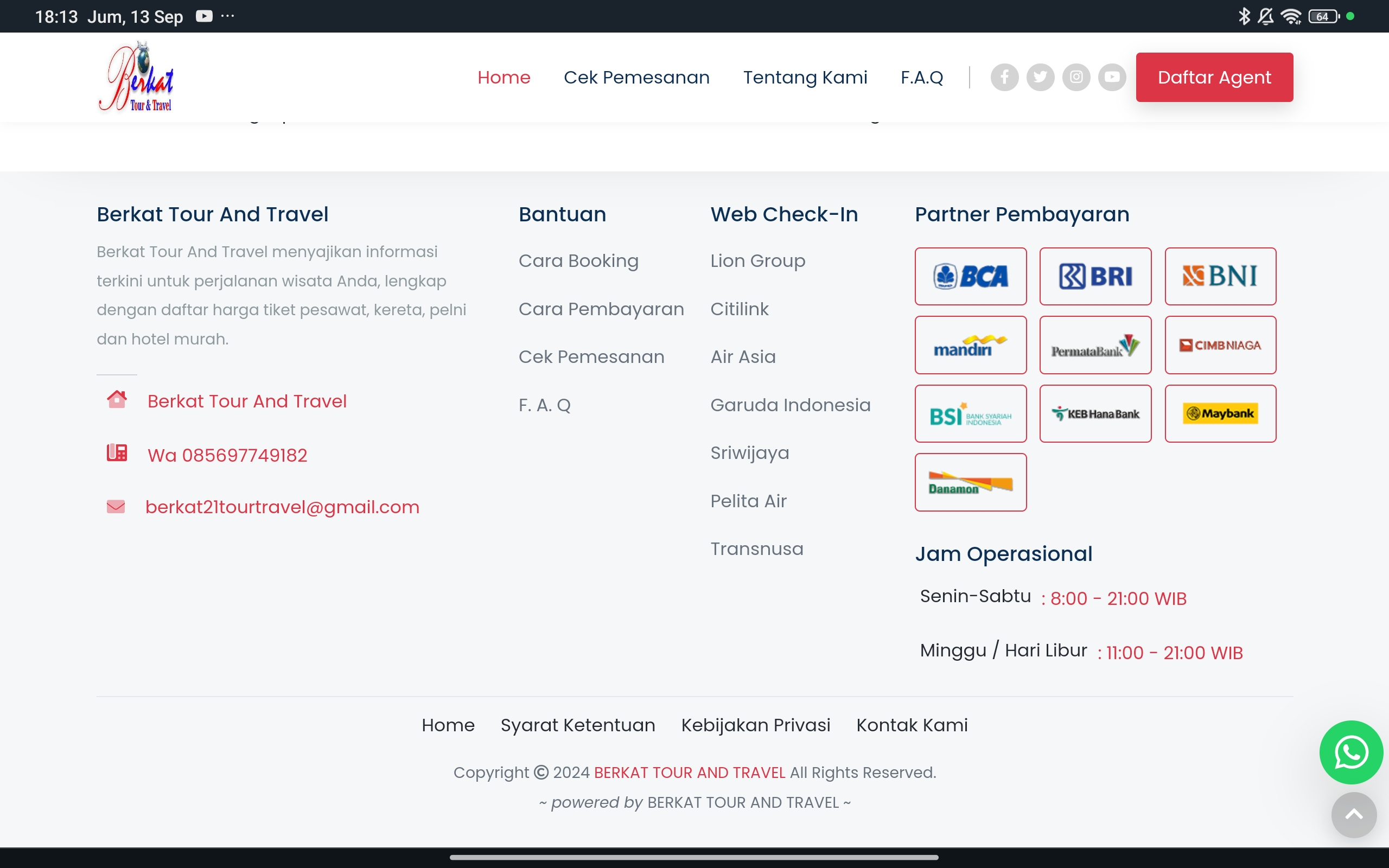
Task: Tap the three-dot overflow in status bar
Action: 228,16
